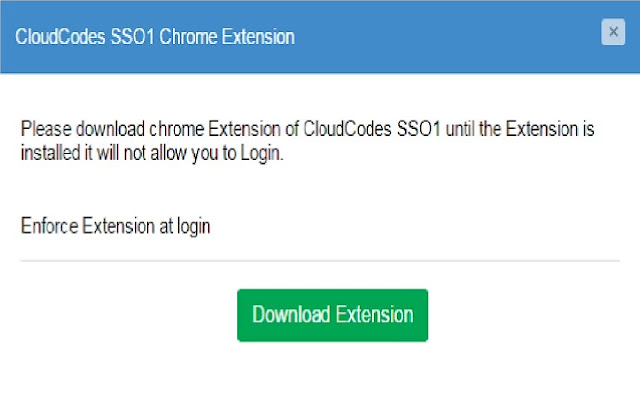
Task: Click the dialog title CloudCodes SSO1 Chrome Extension
Action: coord(155,37)
